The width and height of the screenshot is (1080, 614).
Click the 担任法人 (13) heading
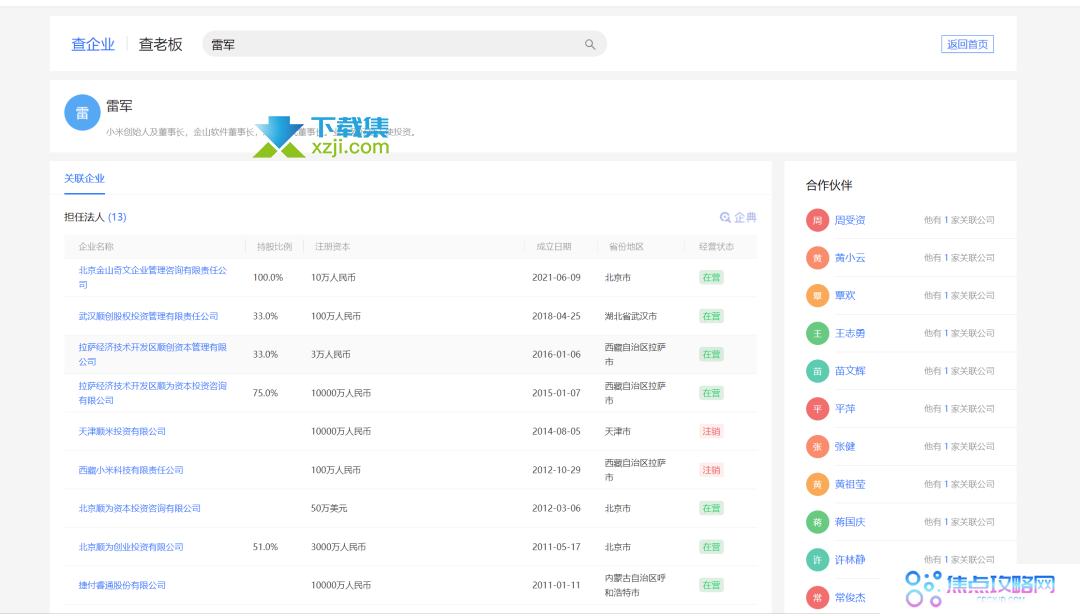click(95, 217)
